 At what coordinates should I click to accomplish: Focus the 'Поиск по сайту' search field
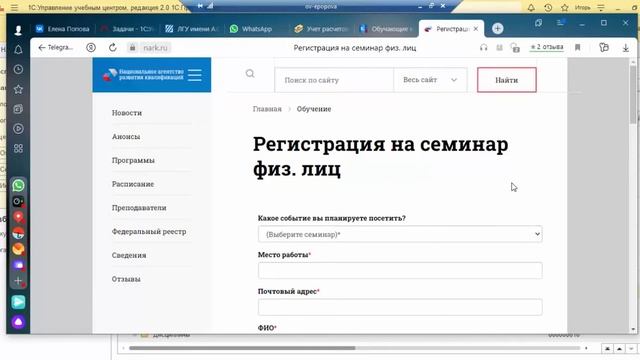point(334,80)
